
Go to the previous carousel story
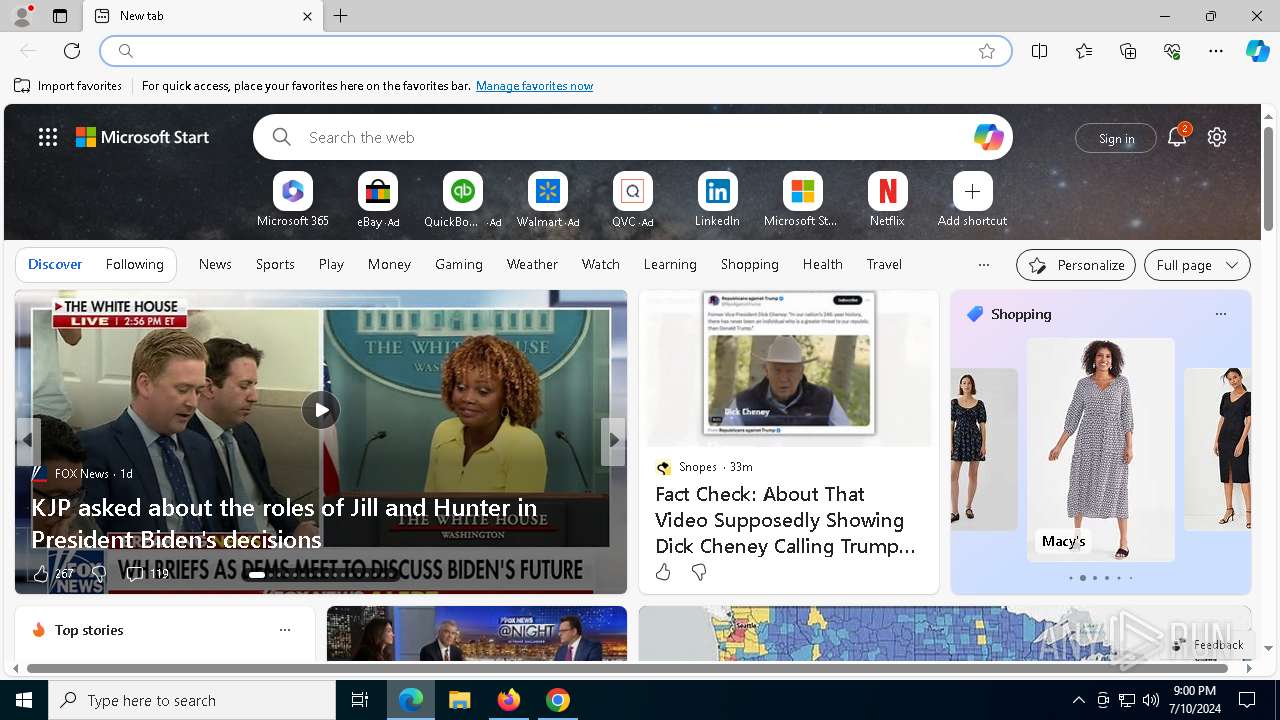coord(28,440)
